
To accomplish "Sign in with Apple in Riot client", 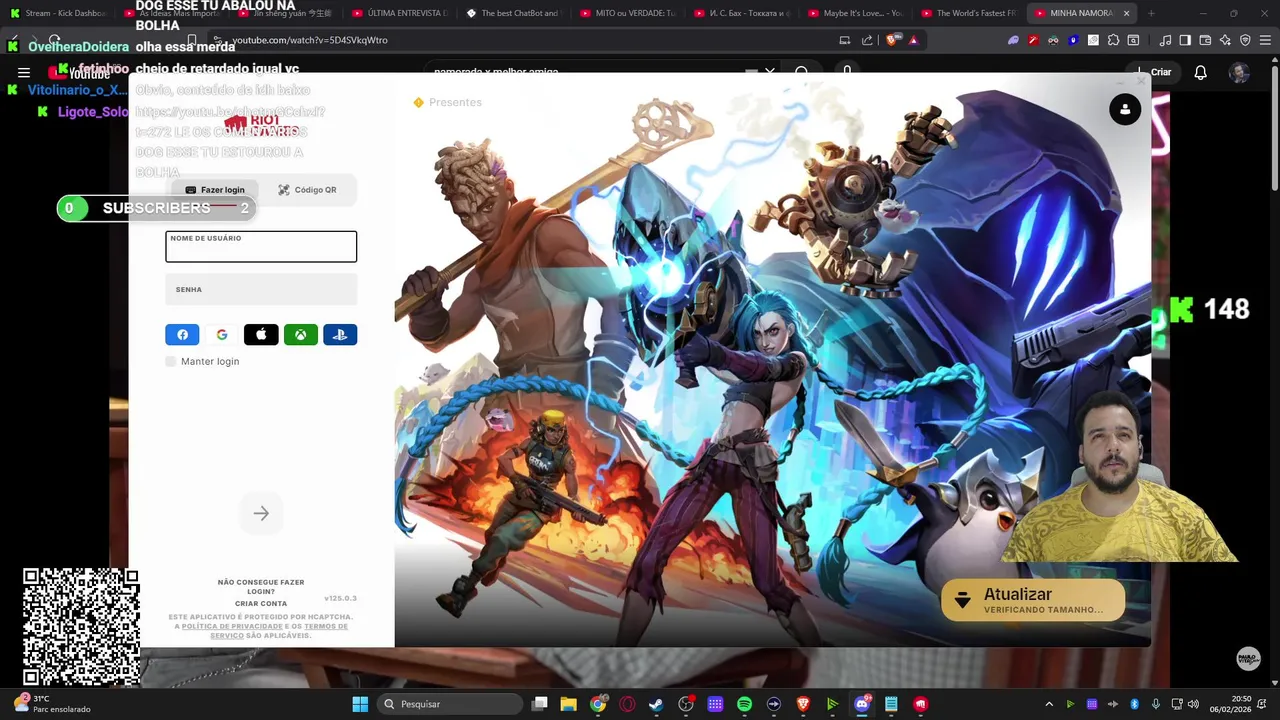I will pyautogui.click(x=261, y=335).
